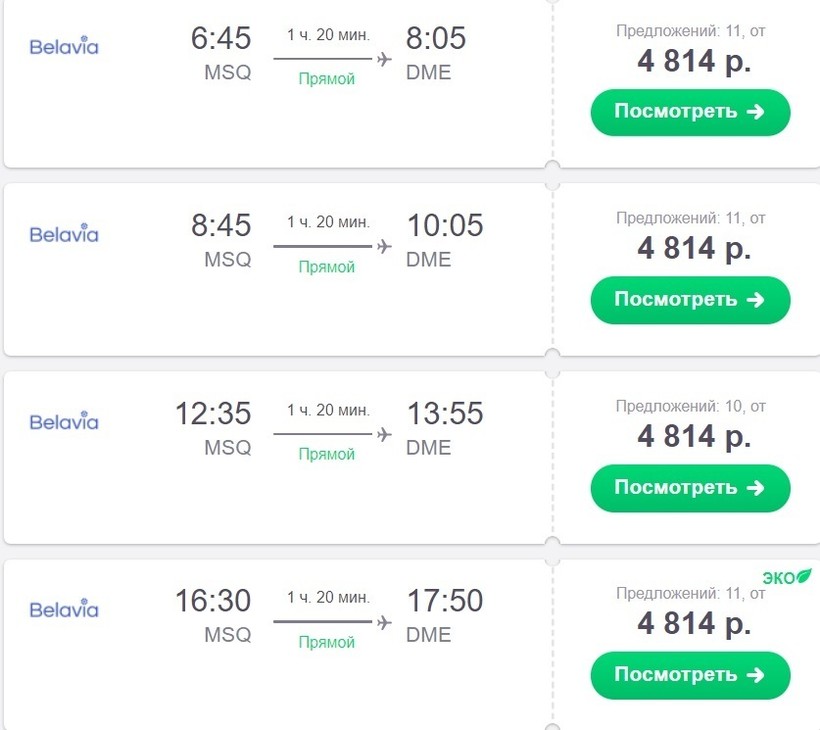Click the airplane icon on 8:45 flight

(384, 246)
